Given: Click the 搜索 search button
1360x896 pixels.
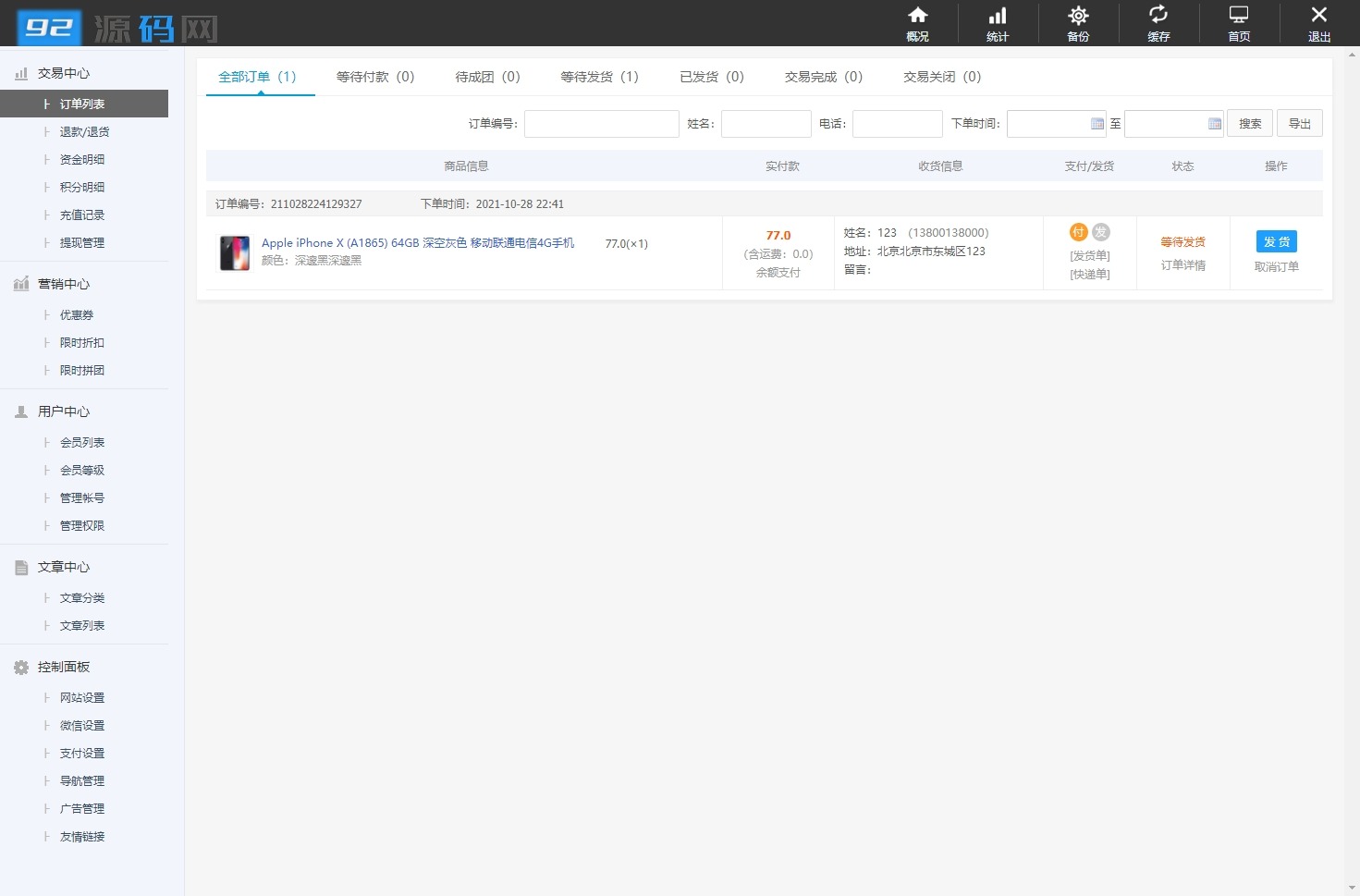Looking at the screenshot, I should click(1250, 124).
